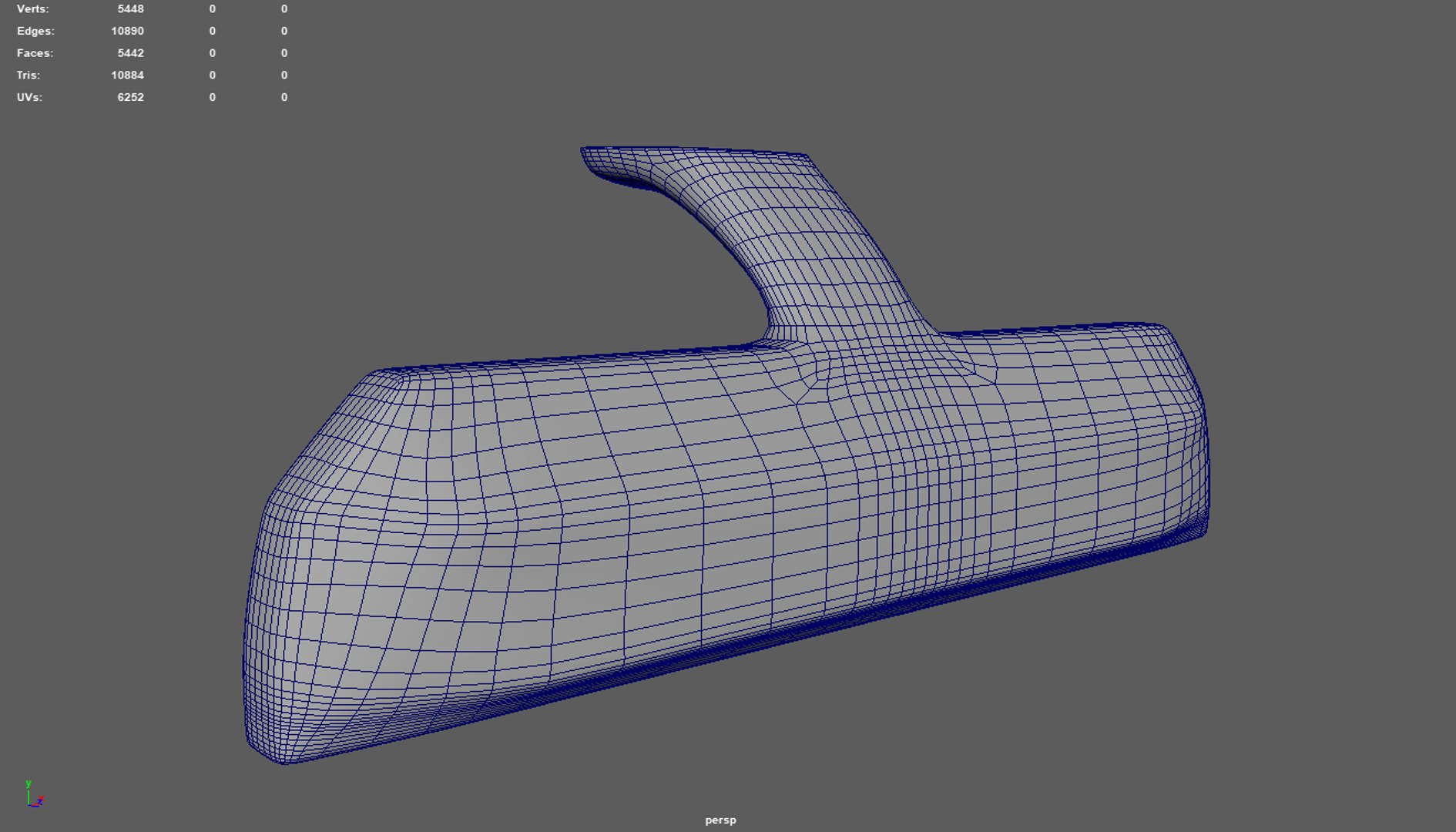
Task: Click the UVs count value 6252
Action: (x=130, y=98)
